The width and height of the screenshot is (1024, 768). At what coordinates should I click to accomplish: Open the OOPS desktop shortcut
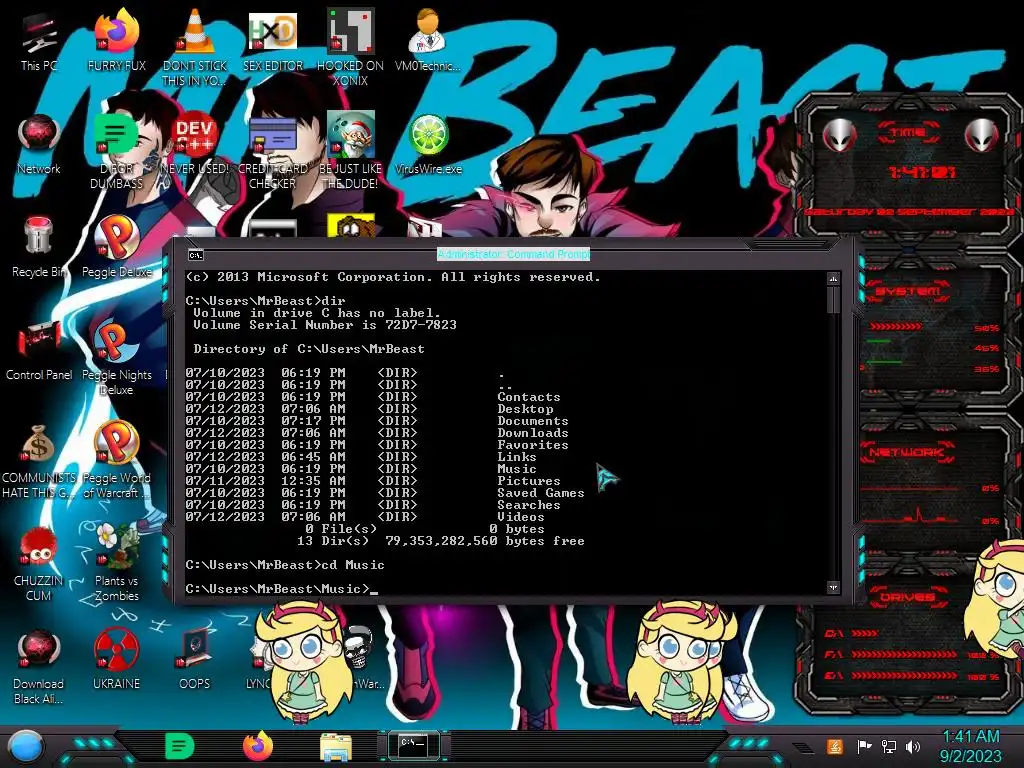[x=195, y=660]
